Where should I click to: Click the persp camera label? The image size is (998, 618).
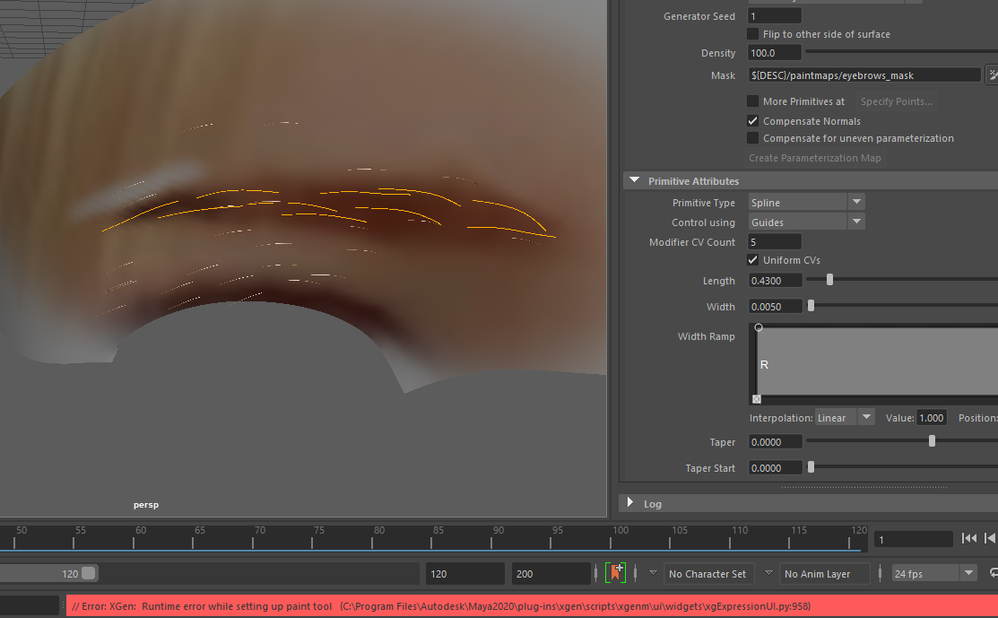tap(146, 504)
